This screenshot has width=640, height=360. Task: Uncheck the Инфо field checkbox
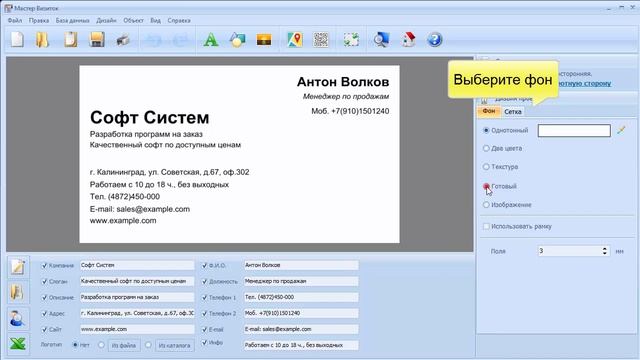point(204,342)
